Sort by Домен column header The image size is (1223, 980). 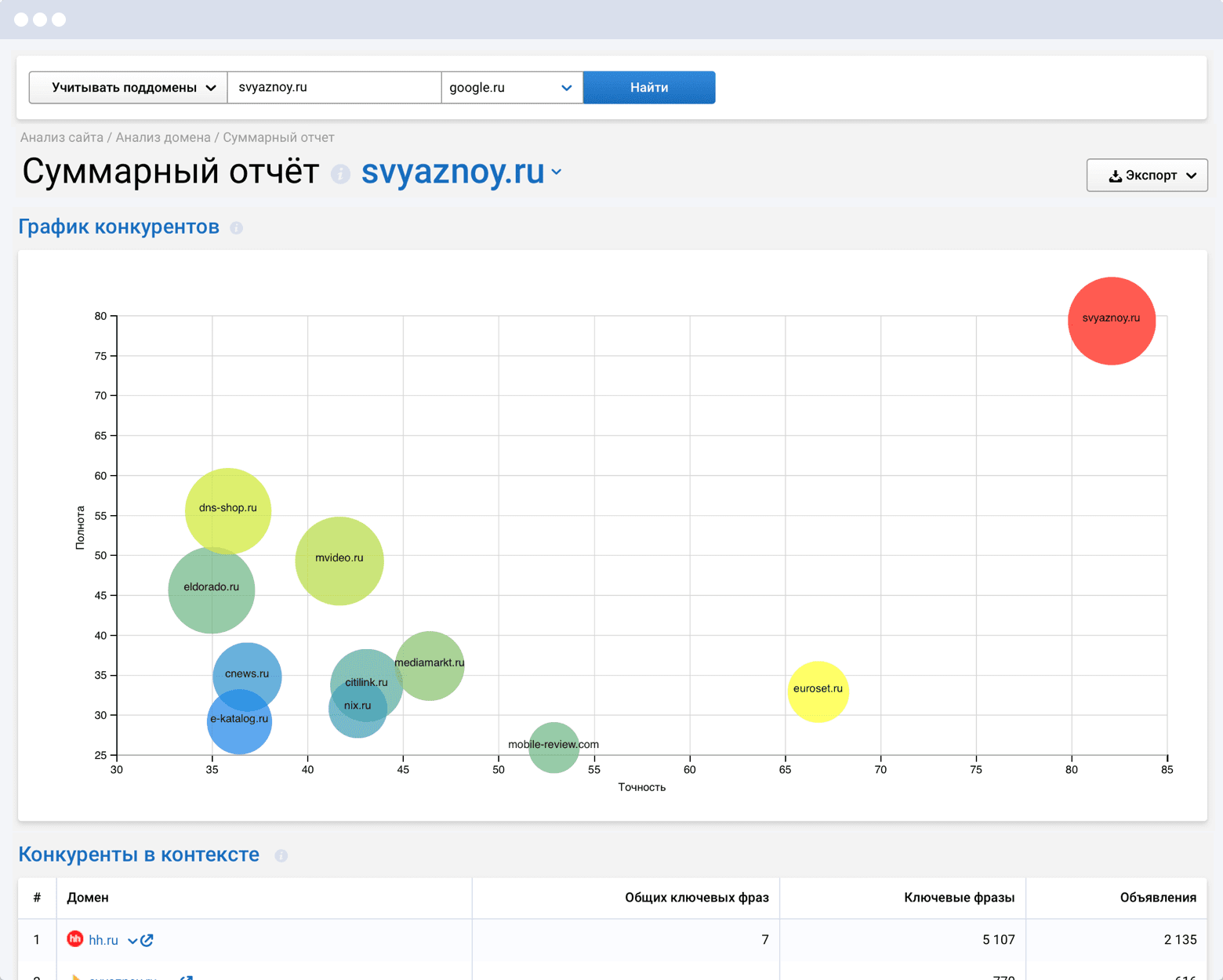tap(88, 898)
